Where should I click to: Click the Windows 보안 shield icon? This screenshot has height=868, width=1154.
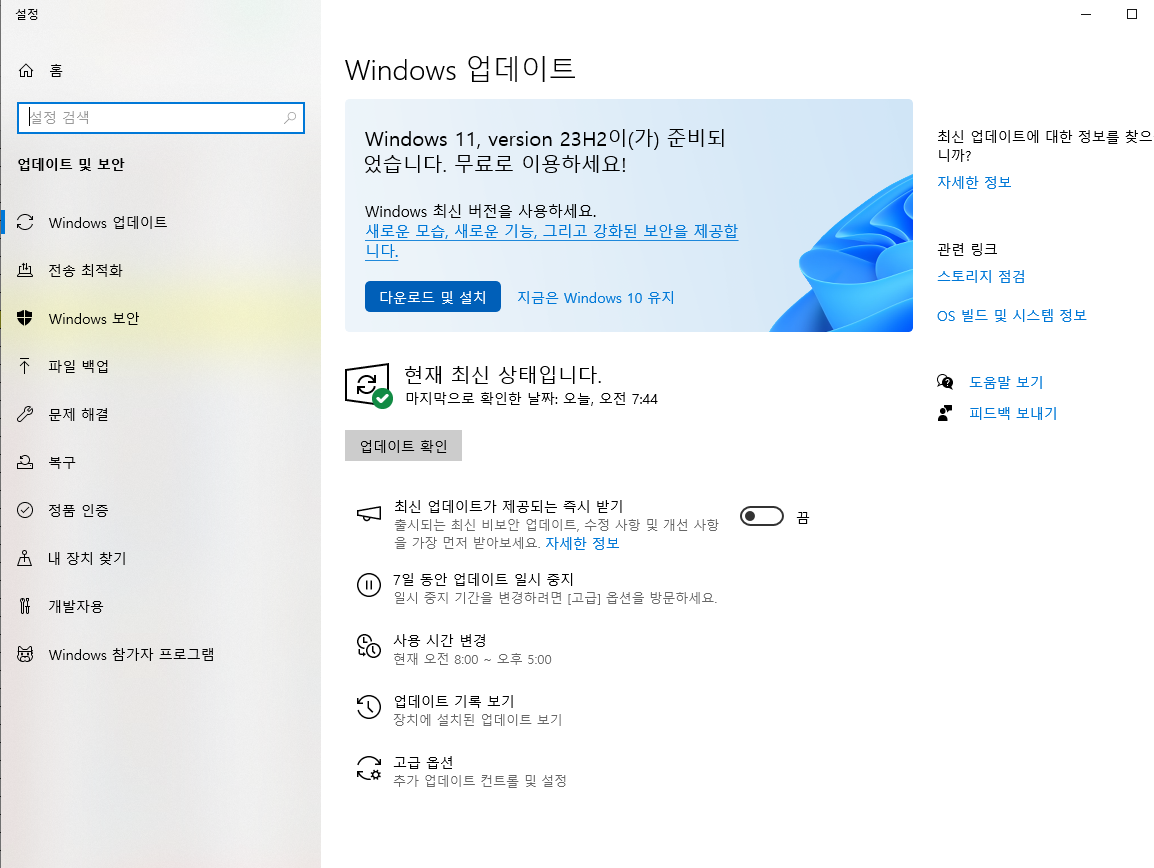[x=25, y=318]
